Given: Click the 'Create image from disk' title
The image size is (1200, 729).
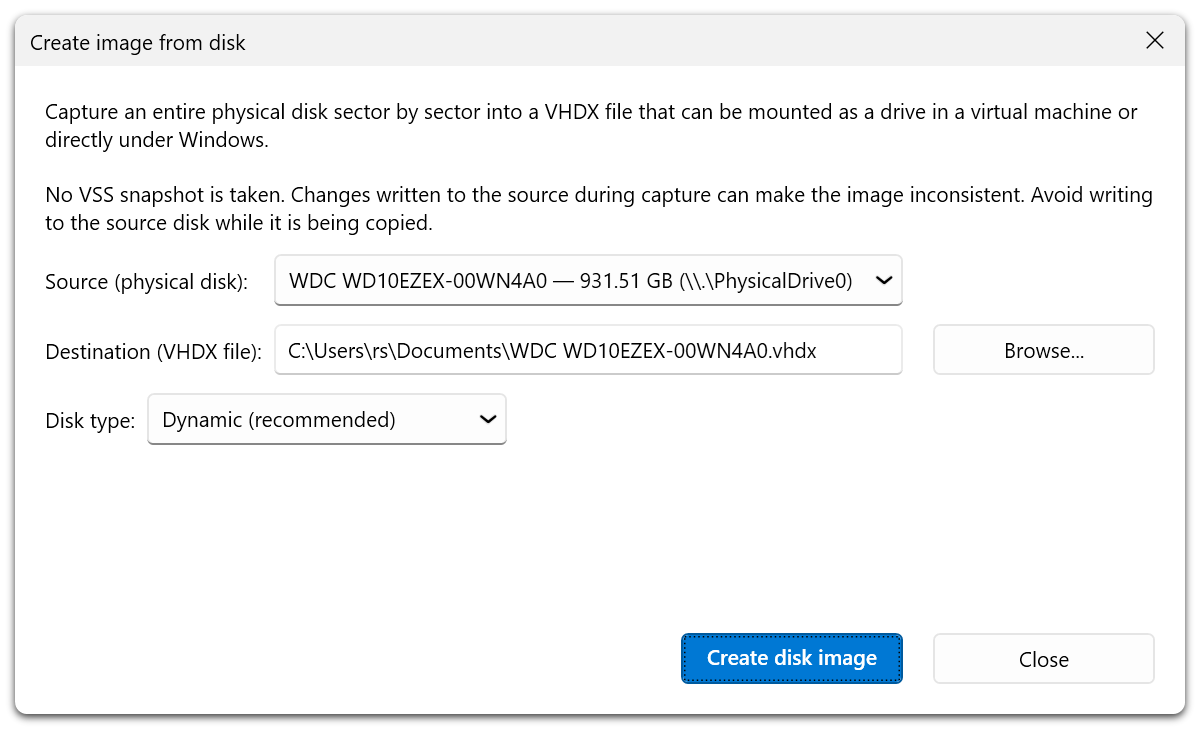Looking at the screenshot, I should [138, 43].
